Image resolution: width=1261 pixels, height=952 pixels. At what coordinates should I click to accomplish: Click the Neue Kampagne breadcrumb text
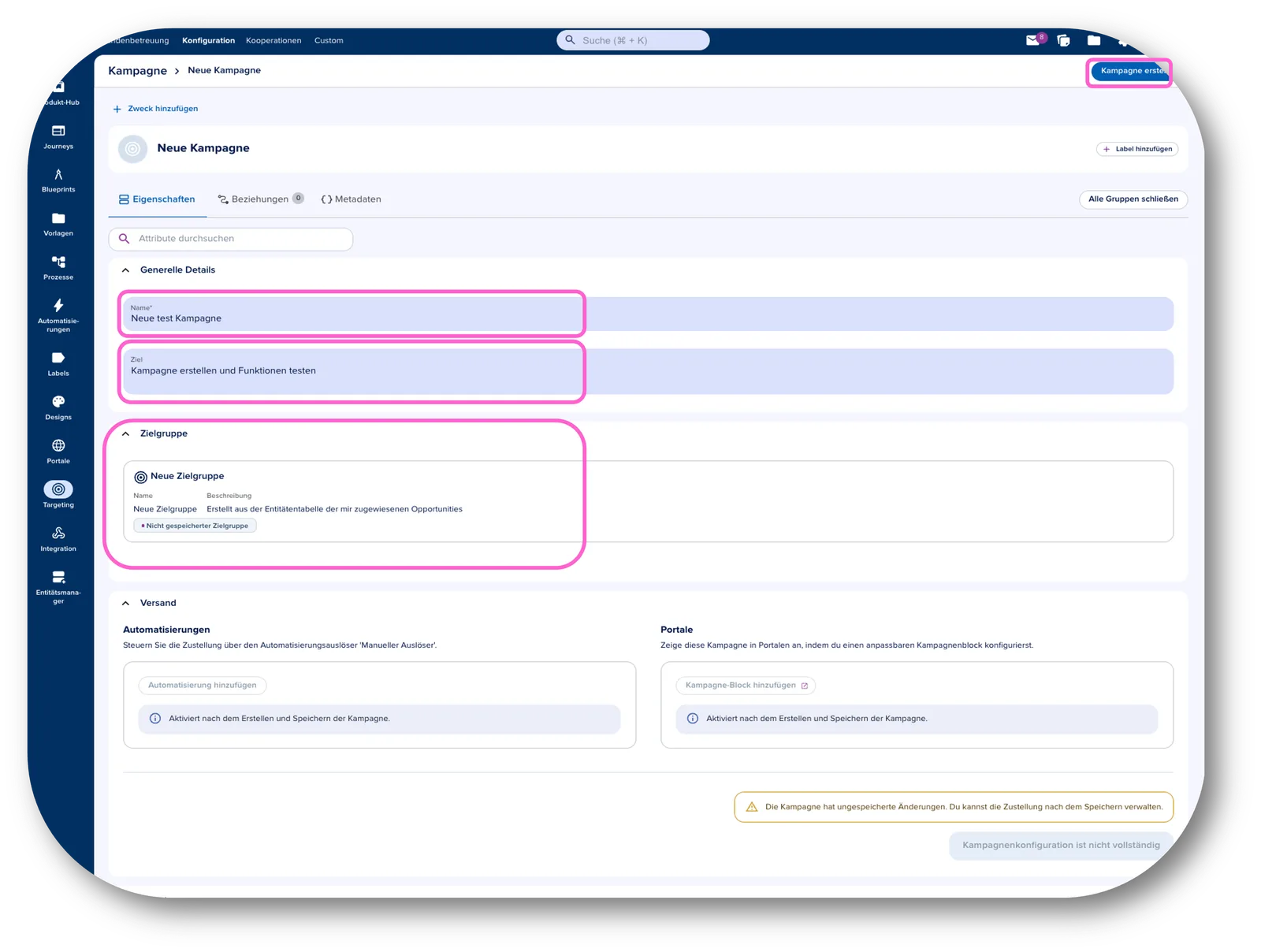click(225, 70)
